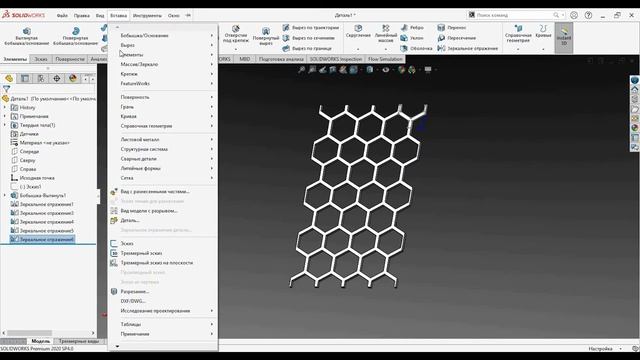The height and width of the screenshot is (360, 640).
Task: Expand the Примечания tree node
Action: point(5,116)
